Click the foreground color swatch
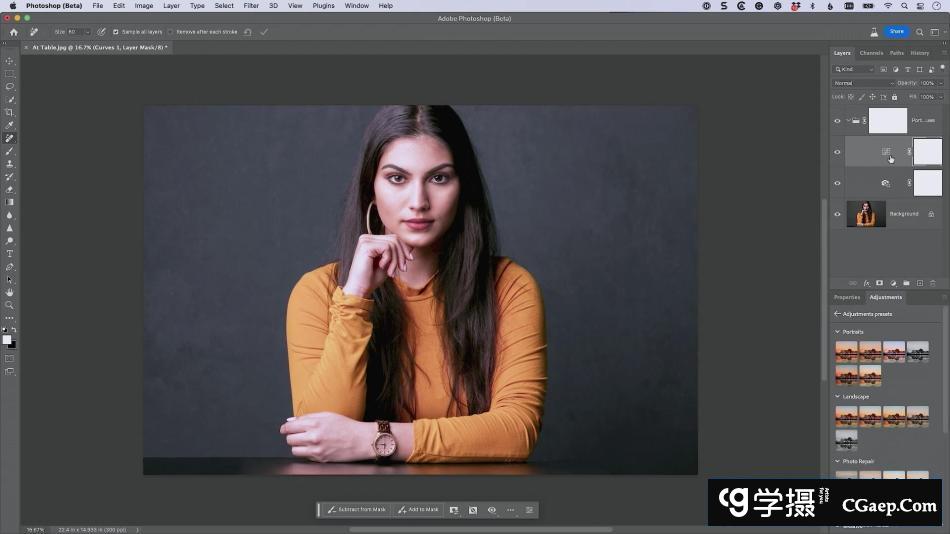This screenshot has width=950, height=534. 7,339
